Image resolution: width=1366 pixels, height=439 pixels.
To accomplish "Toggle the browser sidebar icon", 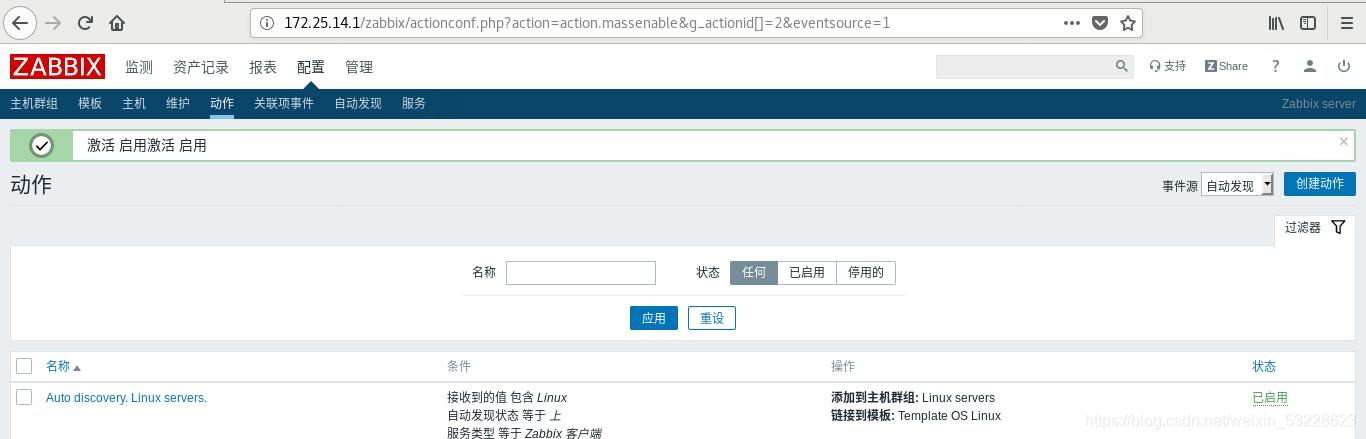I will point(1308,22).
